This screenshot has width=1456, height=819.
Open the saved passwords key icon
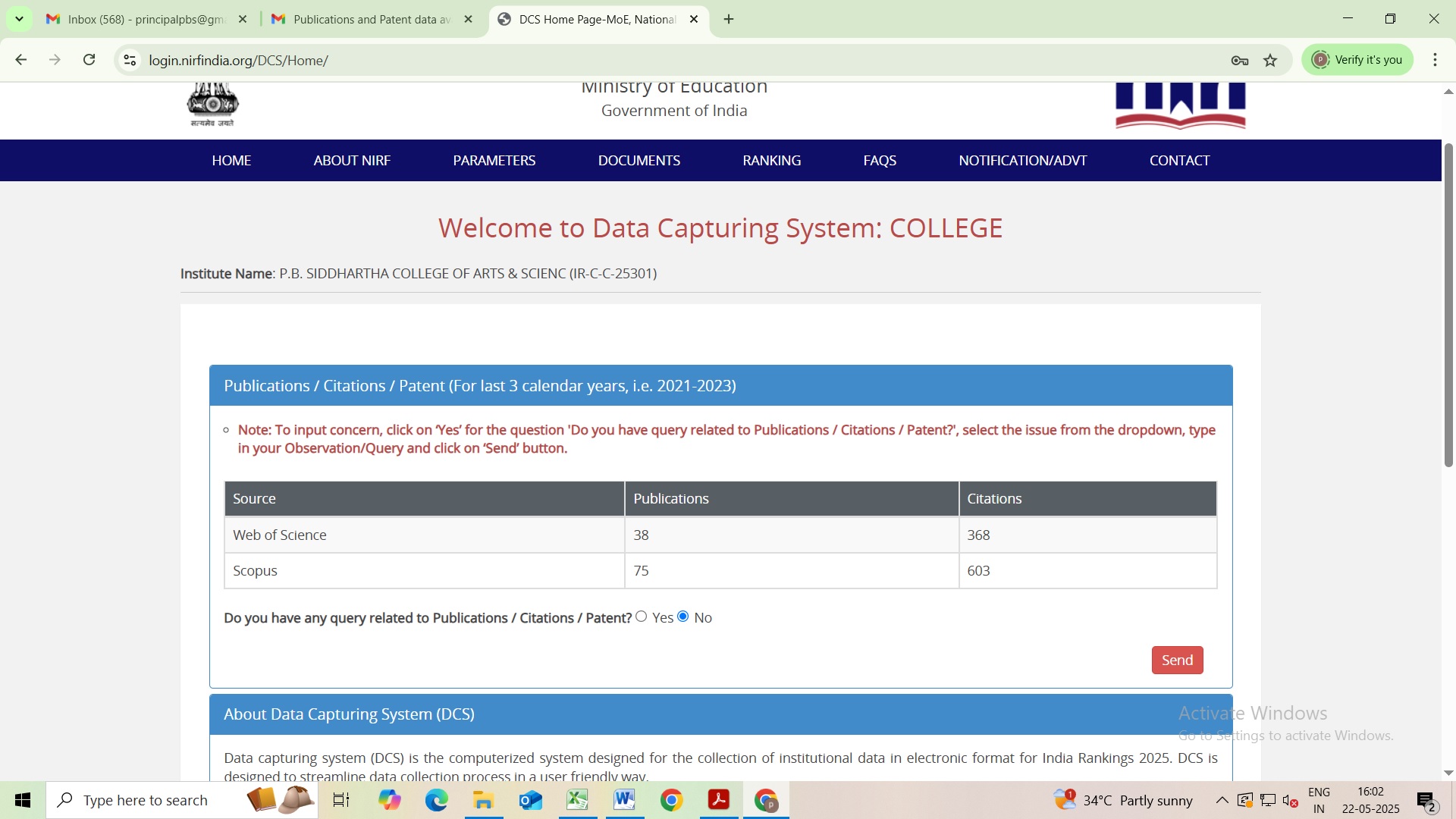coord(1240,61)
